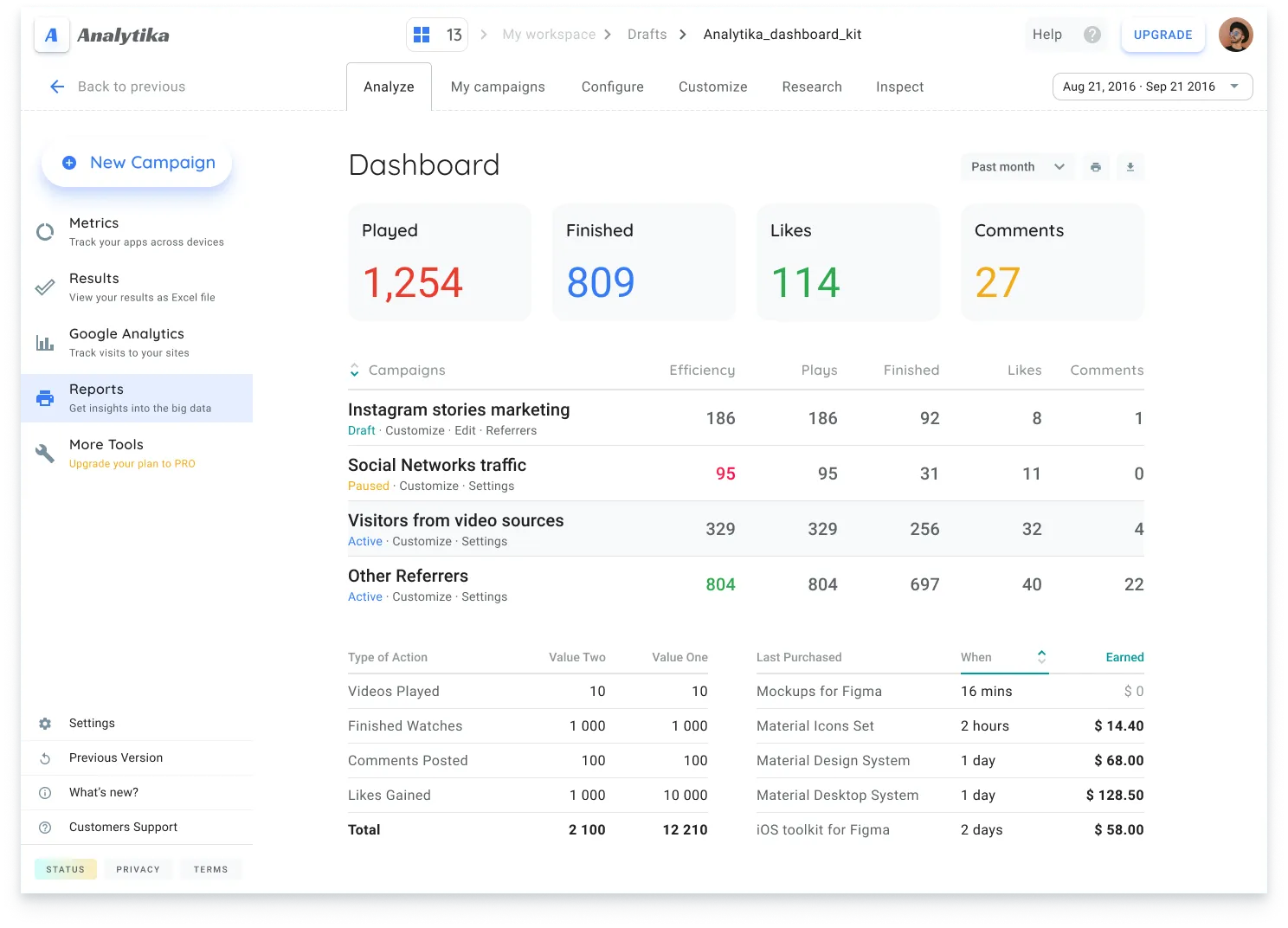Screen dimensions: 1288x928
Task: Open Google Analytics via its chart icon
Action: [45, 342]
